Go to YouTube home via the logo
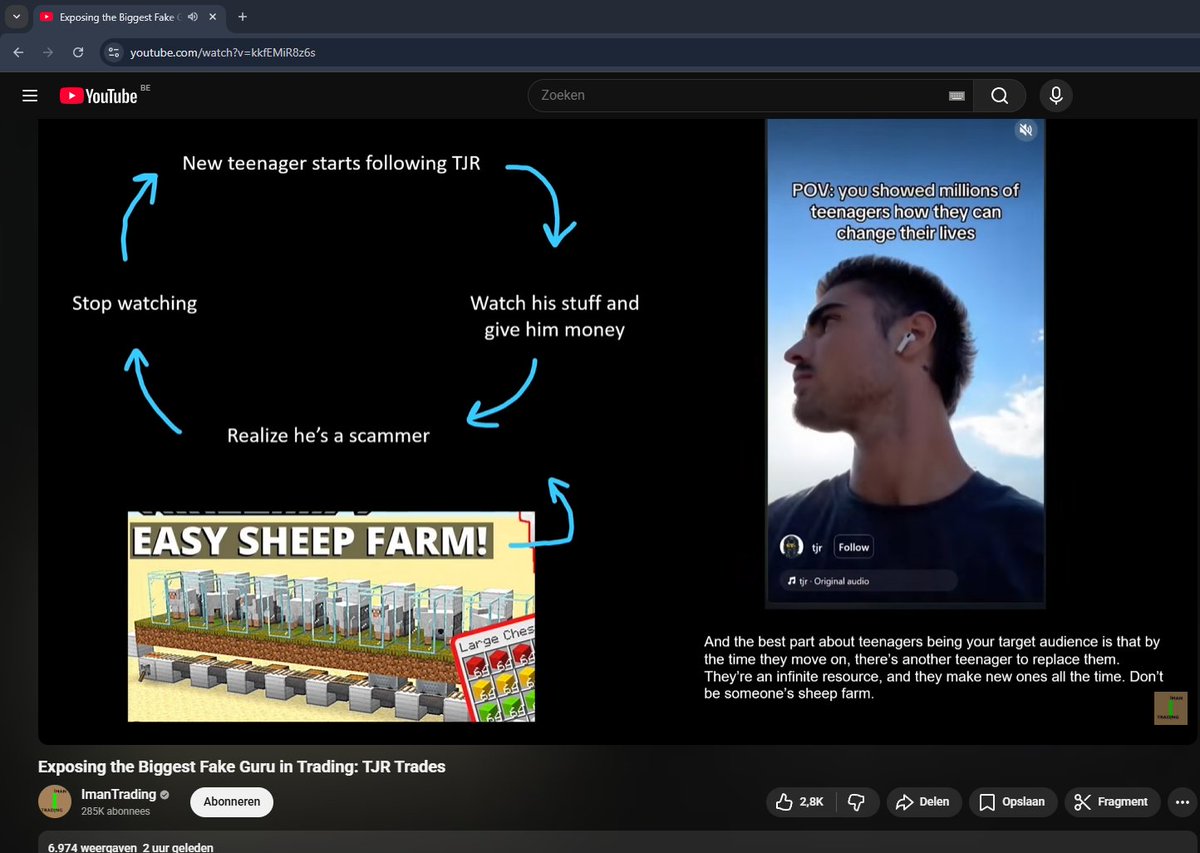 coord(98,96)
